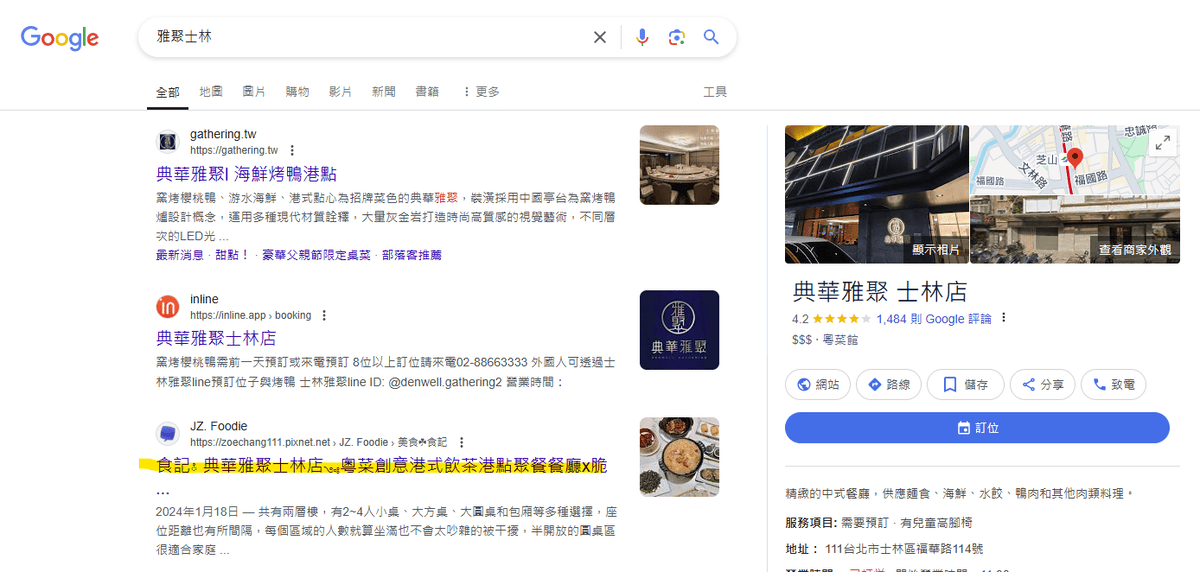Click the 部落客推薦 sitelink
Image resolution: width=1200 pixels, height=572 pixels.
(x=411, y=255)
